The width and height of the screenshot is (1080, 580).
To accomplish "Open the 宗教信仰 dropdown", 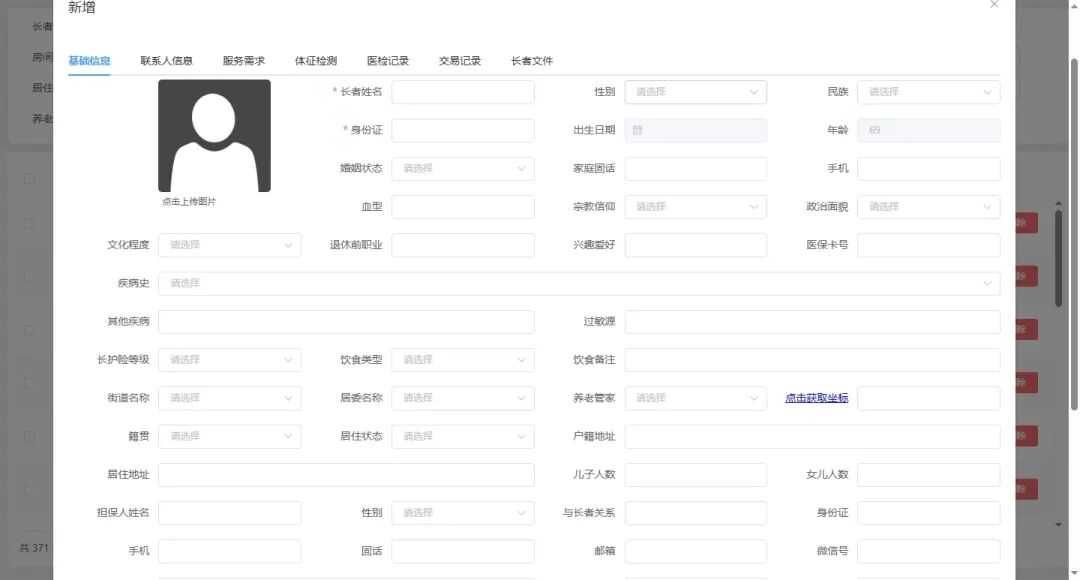I will pyautogui.click(x=695, y=207).
